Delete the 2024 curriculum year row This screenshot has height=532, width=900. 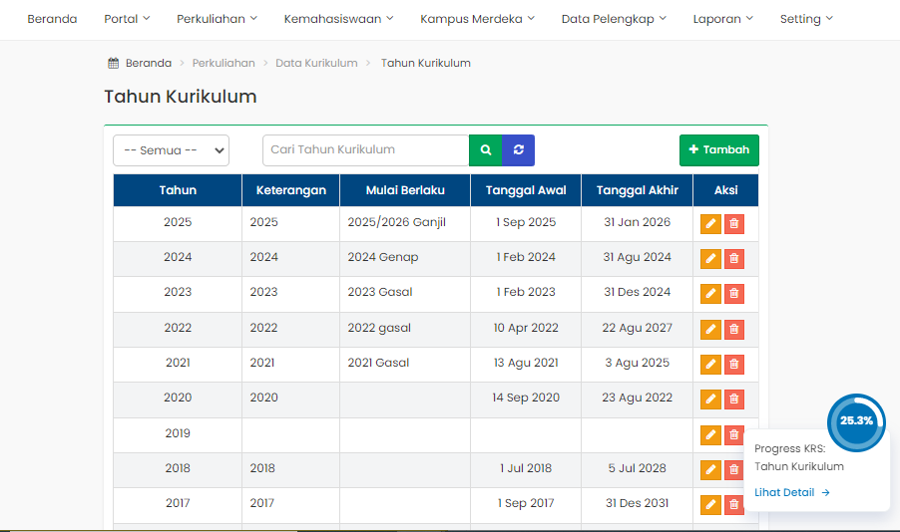coord(734,258)
